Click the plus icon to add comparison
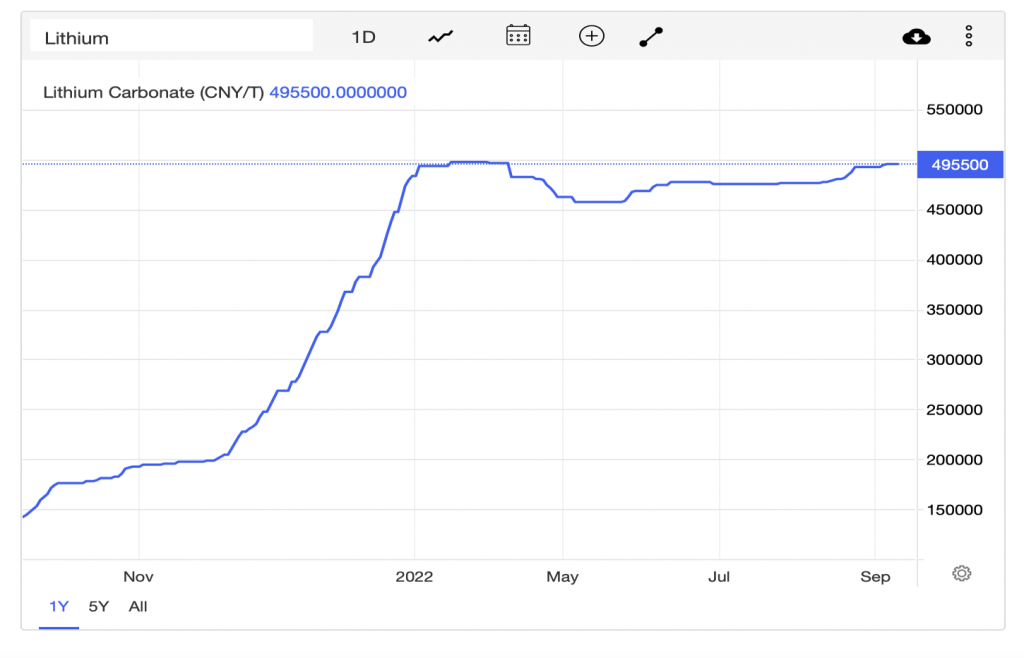This screenshot has height=658, width=1024. click(592, 37)
